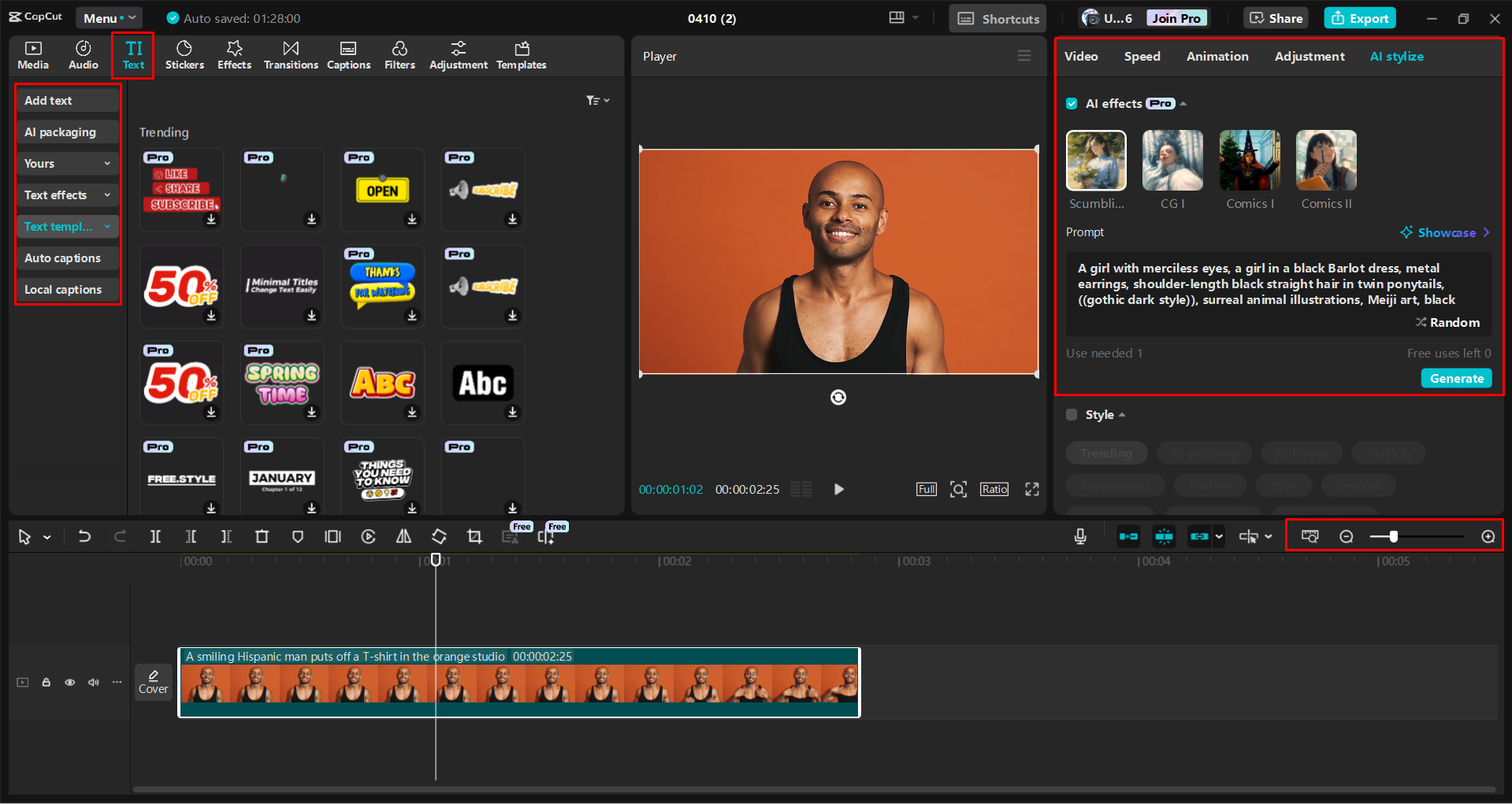Switch to the Speed tab
The height and width of the screenshot is (804, 1512).
pos(1142,57)
